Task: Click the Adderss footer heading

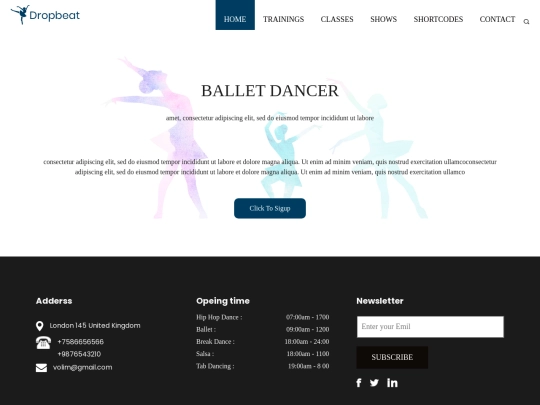Action: point(54,301)
